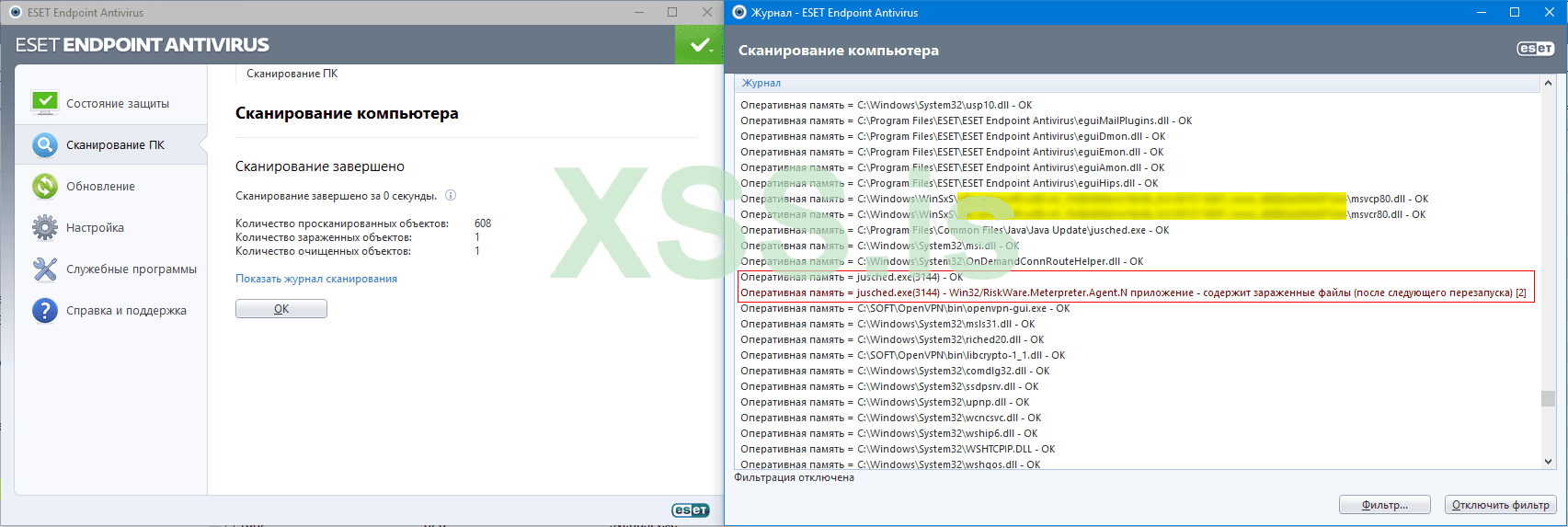Viewport: 1568px width, 527px height.
Task: Click the ESET Endpoint Antivirus title bar icon
Action: 16,12
